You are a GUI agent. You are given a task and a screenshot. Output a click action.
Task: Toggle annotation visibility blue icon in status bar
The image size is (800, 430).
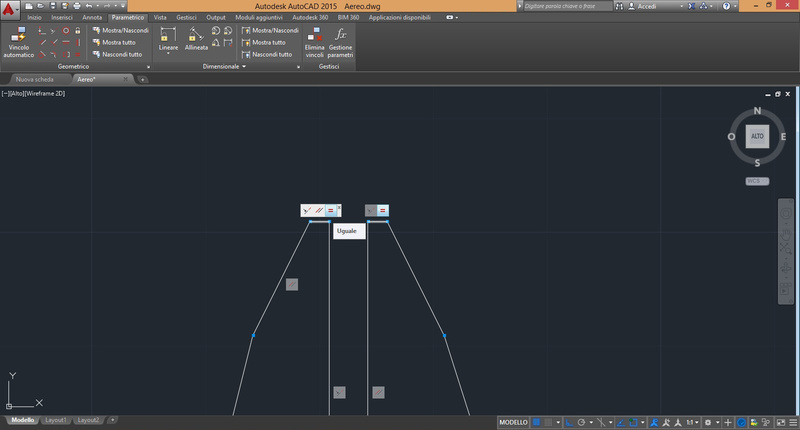click(654, 422)
